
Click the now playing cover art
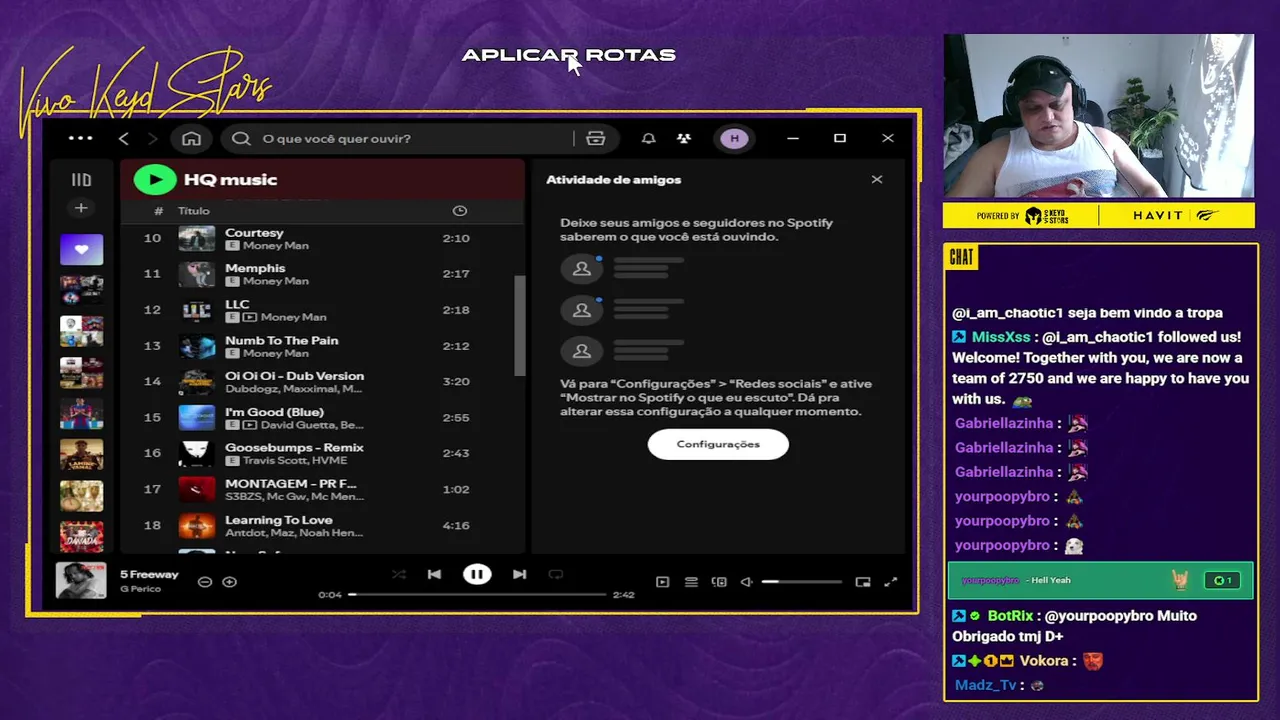click(x=81, y=581)
